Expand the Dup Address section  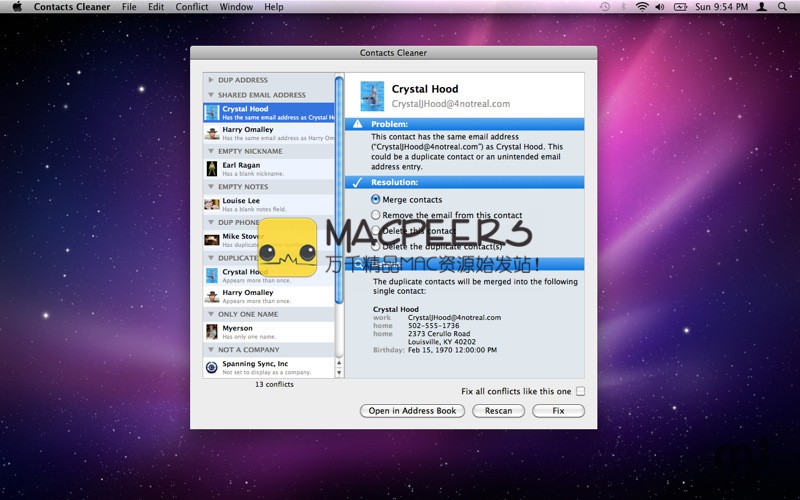(210, 79)
